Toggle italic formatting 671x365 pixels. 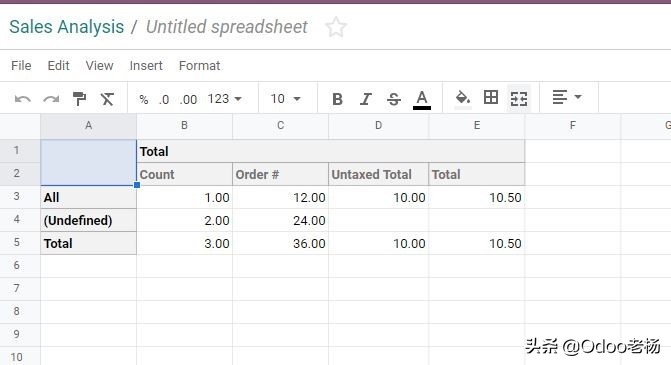pyautogui.click(x=365, y=99)
